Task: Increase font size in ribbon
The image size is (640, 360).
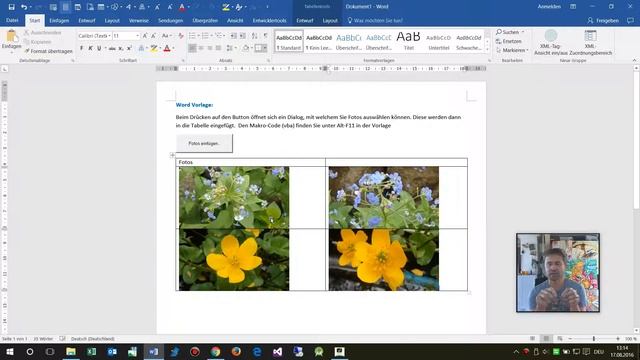Action: pyautogui.click(x=145, y=36)
